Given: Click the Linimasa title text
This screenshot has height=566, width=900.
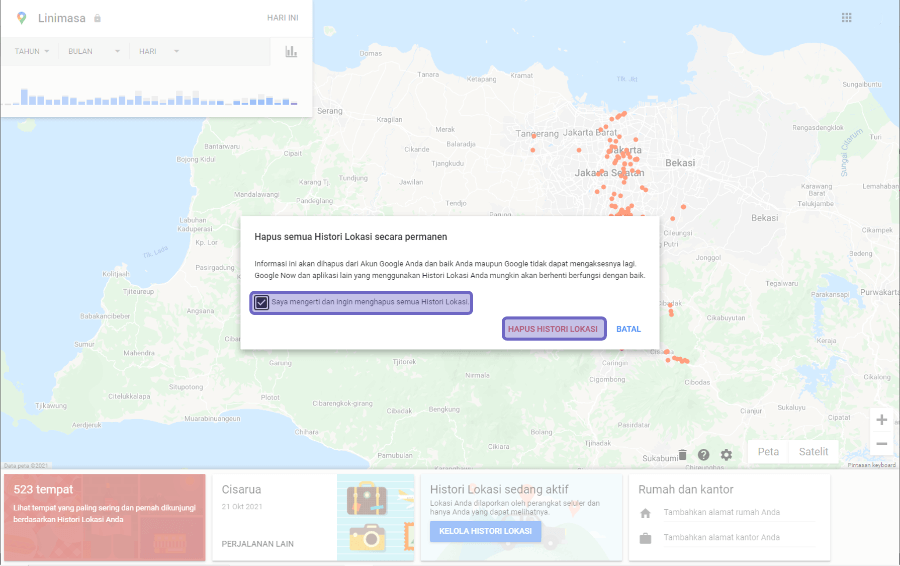Looking at the screenshot, I should click(x=61, y=18).
